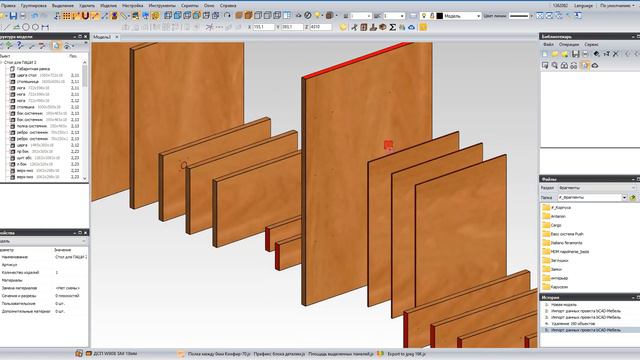The height and width of the screenshot is (360, 640).
Task: Toggle the highlighted icon in structure panel toolbar
Action: click(56, 45)
